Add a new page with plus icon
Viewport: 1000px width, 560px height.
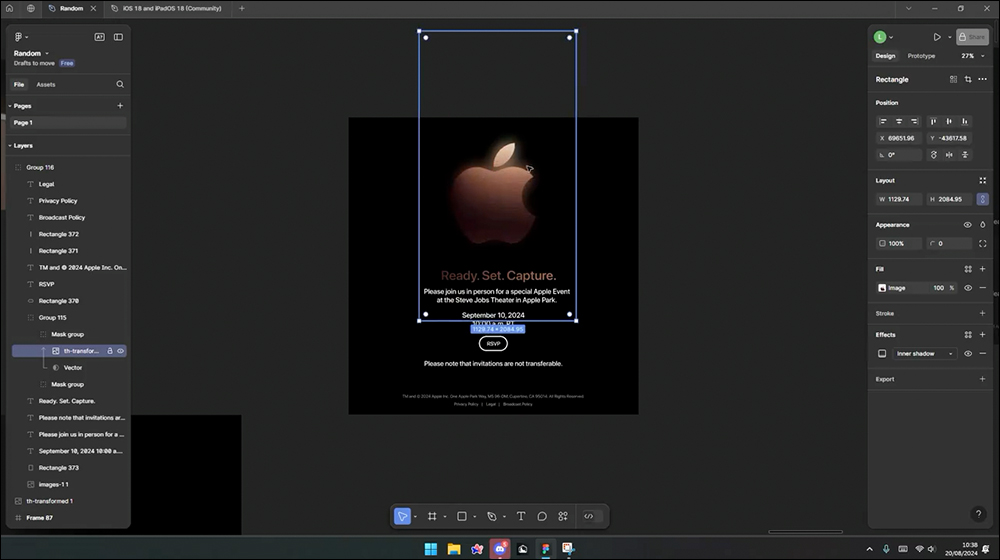(120, 106)
